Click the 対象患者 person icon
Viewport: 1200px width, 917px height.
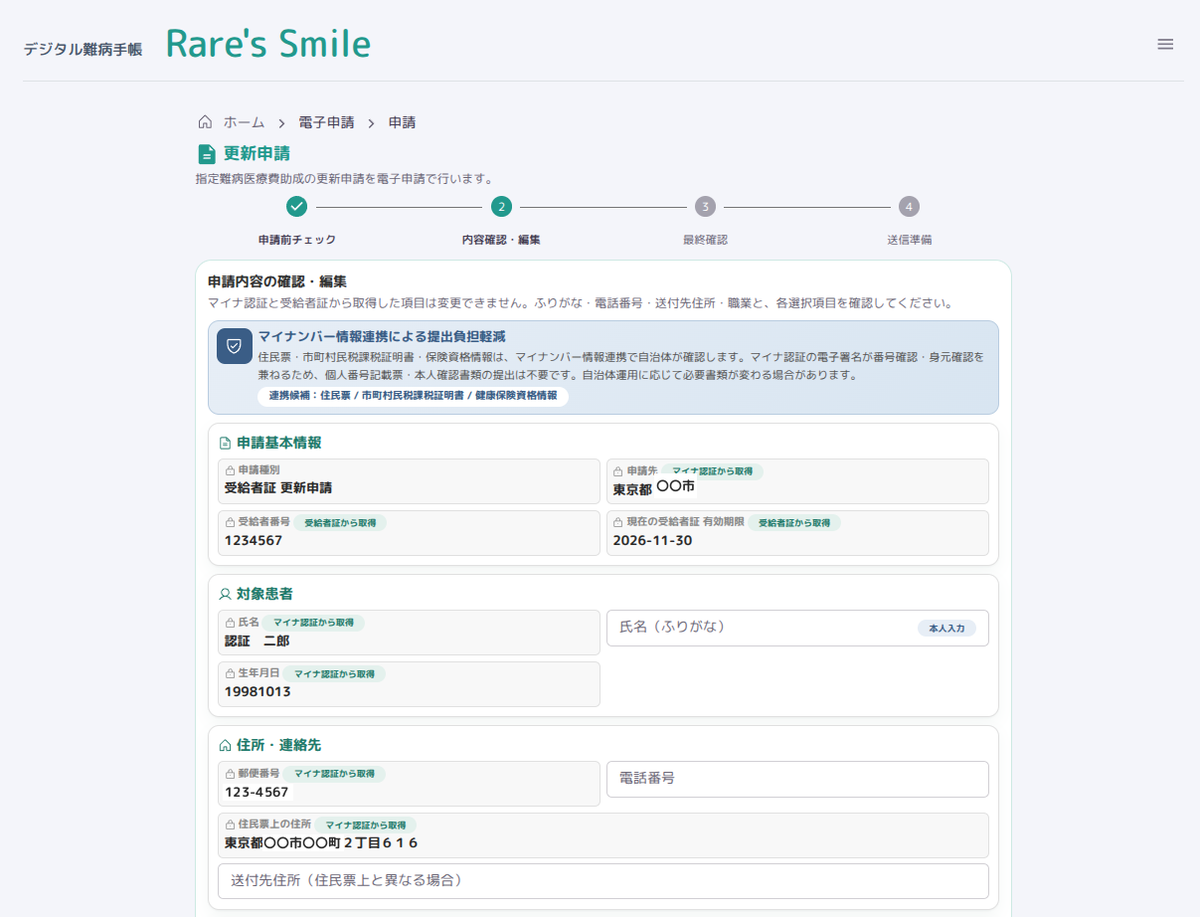click(225, 594)
